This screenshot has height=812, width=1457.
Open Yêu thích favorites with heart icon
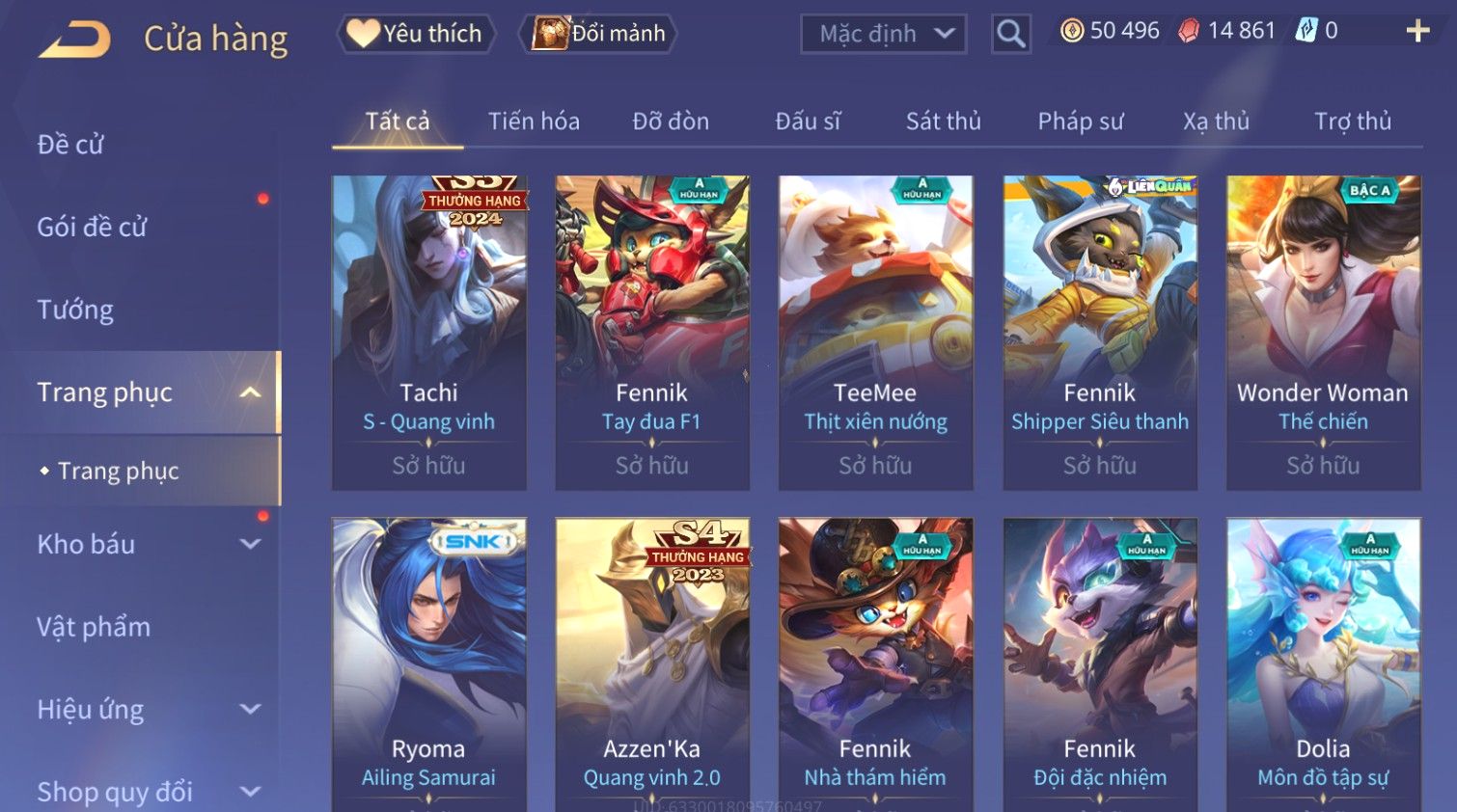pyautogui.click(x=416, y=34)
